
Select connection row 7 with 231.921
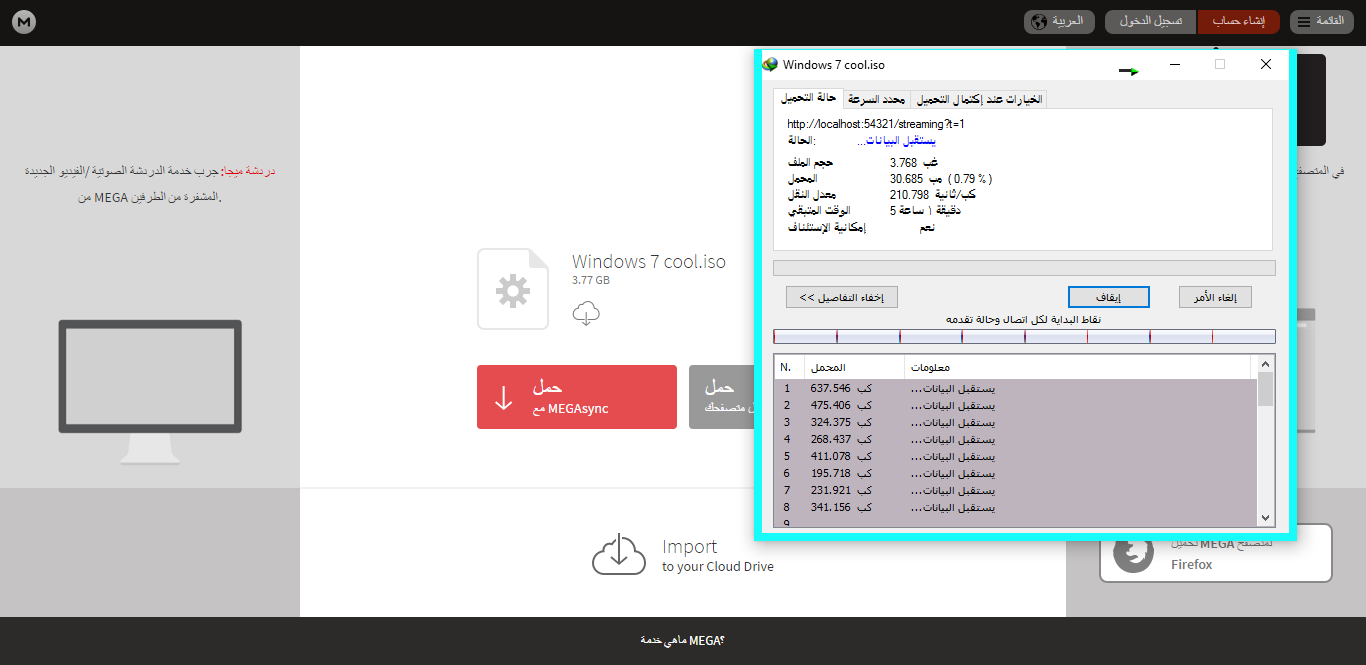[1015, 490]
